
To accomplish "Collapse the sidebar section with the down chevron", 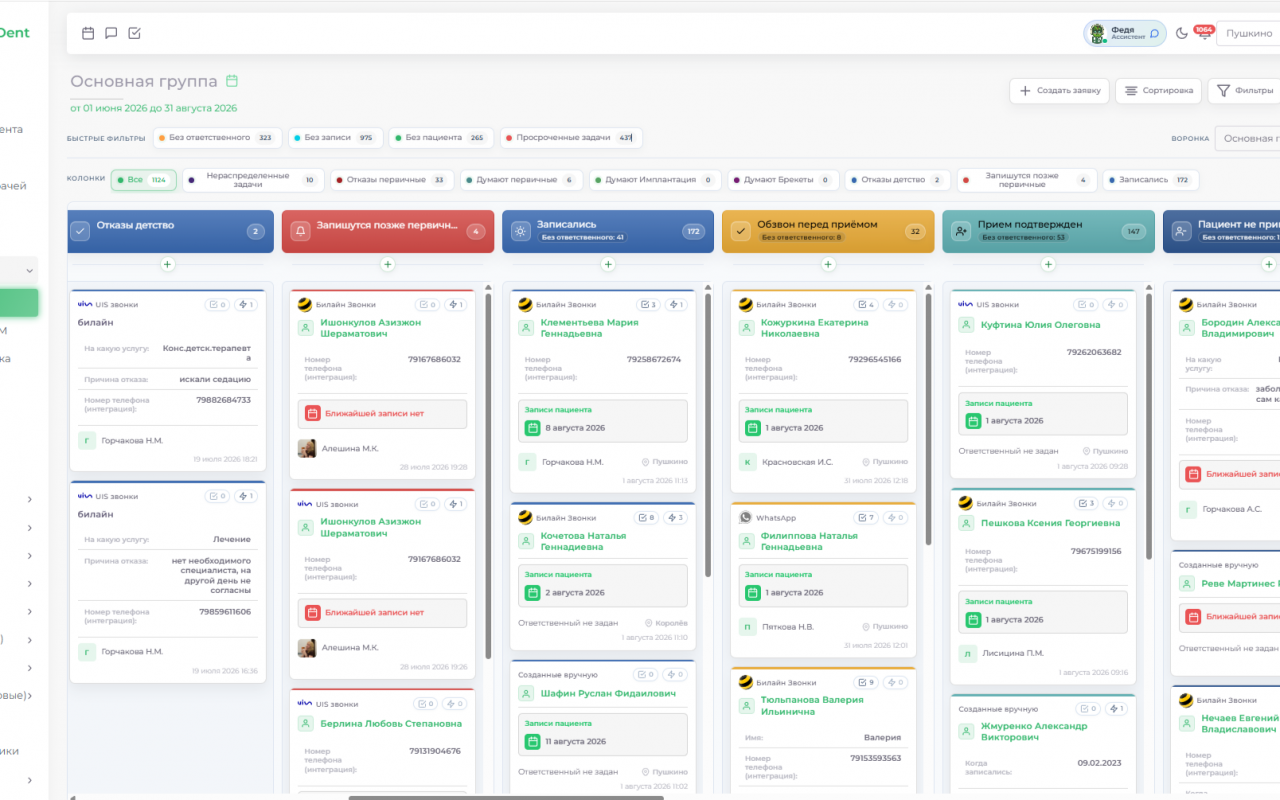I will 30,271.
